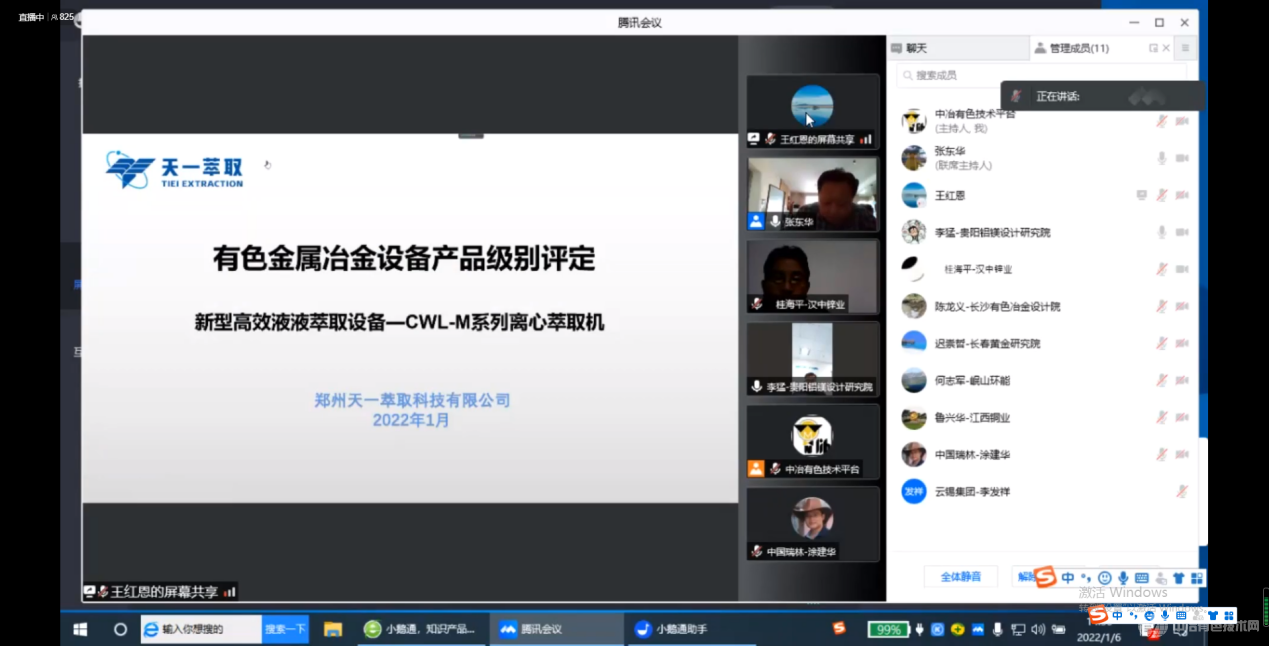Image resolution: width=1269 pixels, height=646 pixels.
Task: Click 李猛-贵阳铝镁设计研究院 video thumbnail
Action: point(812,359)
